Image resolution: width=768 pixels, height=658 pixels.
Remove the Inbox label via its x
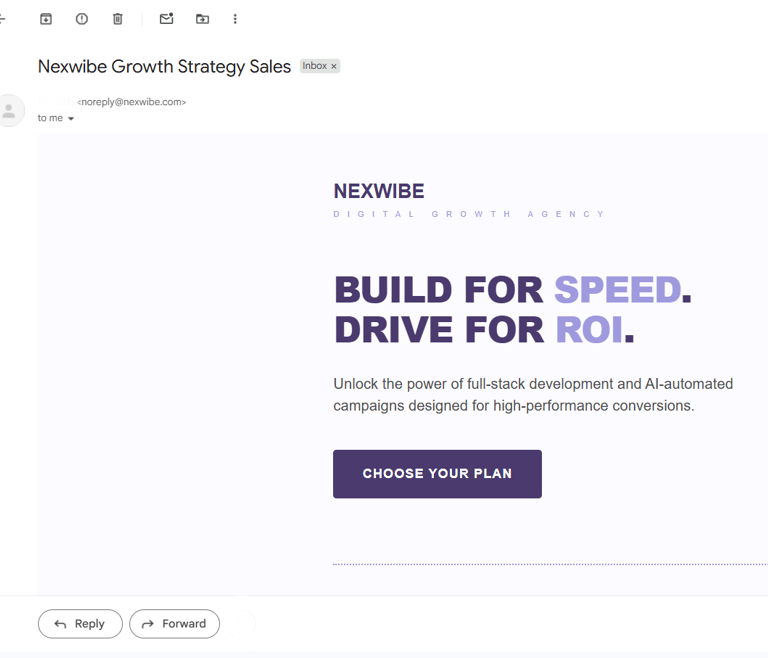click(x=334, y=66)
